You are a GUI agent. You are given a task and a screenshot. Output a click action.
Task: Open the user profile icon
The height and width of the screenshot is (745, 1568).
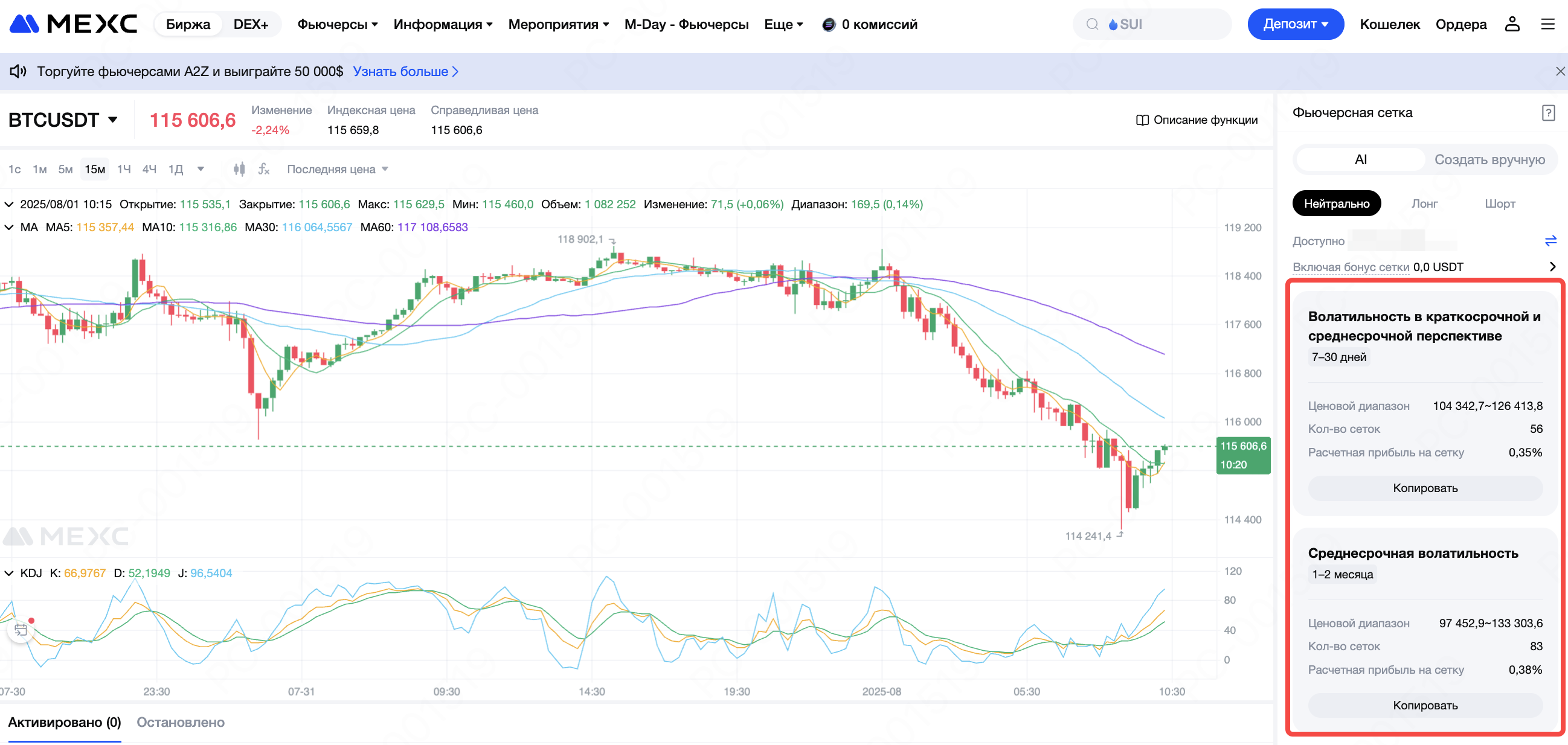click(1512, 24)
